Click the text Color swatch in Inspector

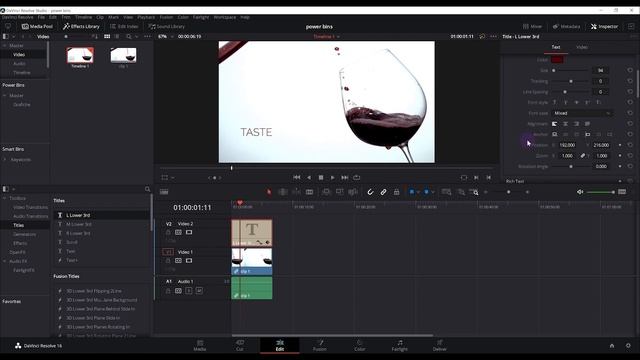point(557,60)
